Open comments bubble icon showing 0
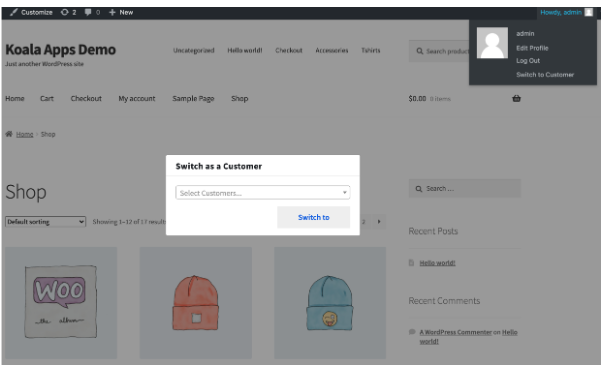This screenshot has width=601, height=372. [x=92, y=12]
